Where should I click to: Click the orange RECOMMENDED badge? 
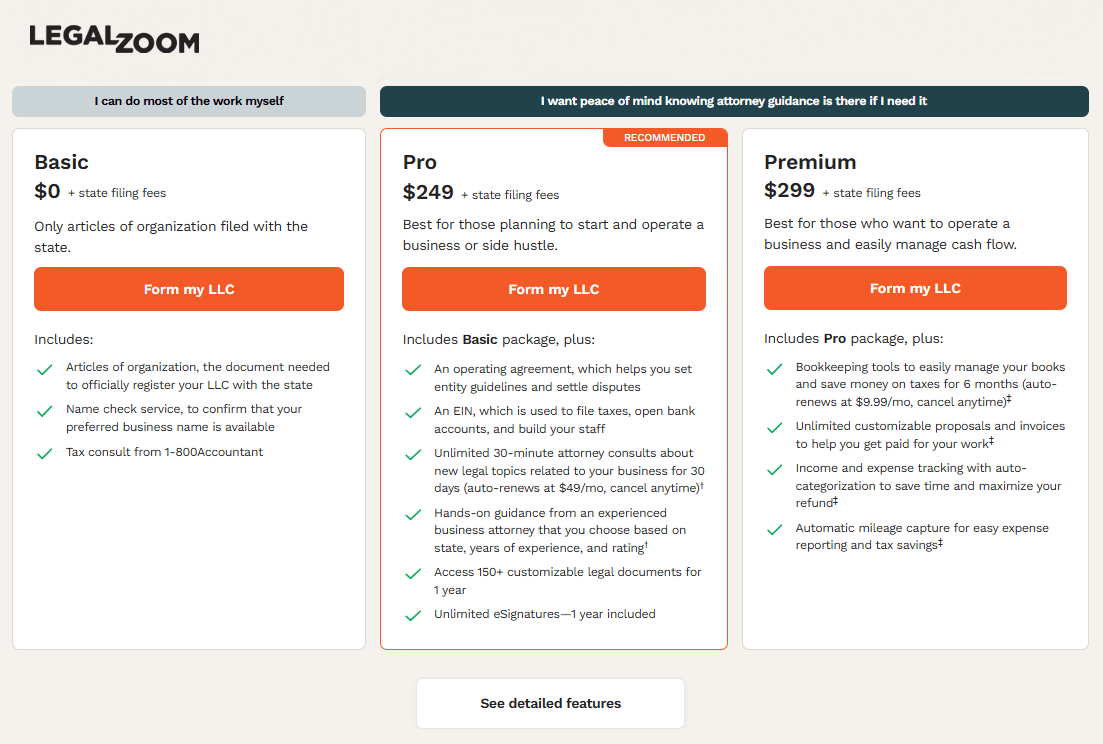pos(665,138)
